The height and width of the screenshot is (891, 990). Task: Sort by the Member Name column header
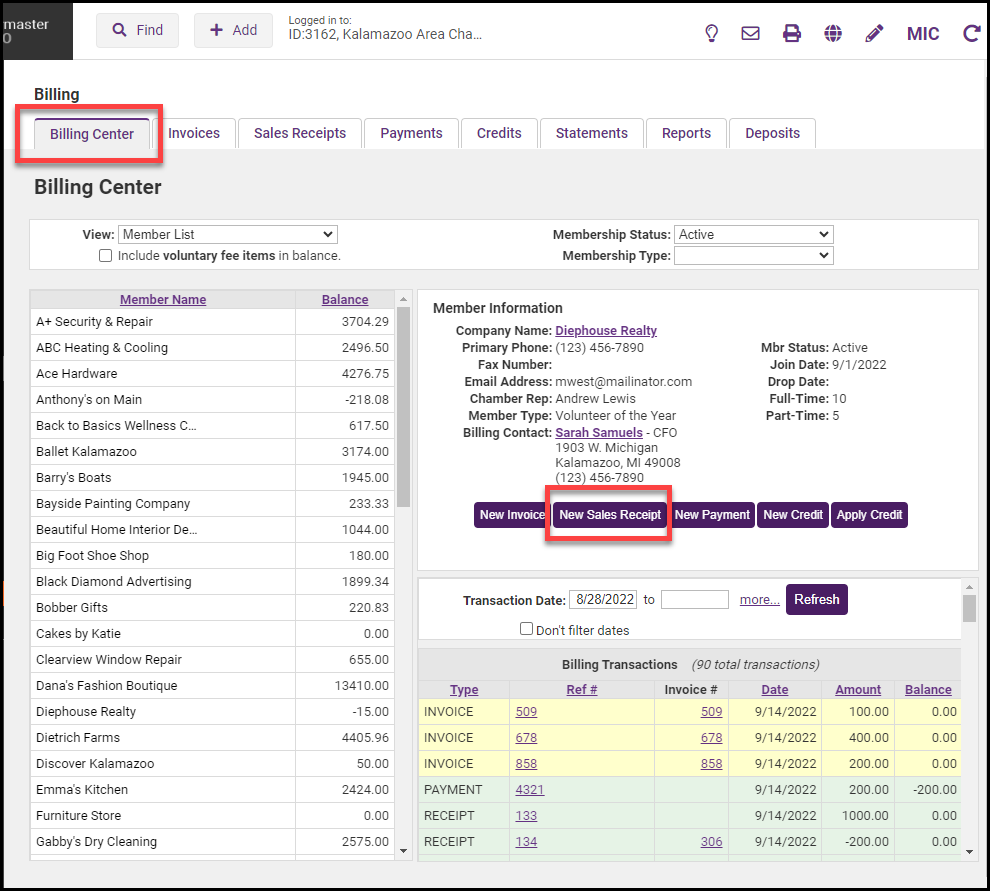click(x=163, y=300)
